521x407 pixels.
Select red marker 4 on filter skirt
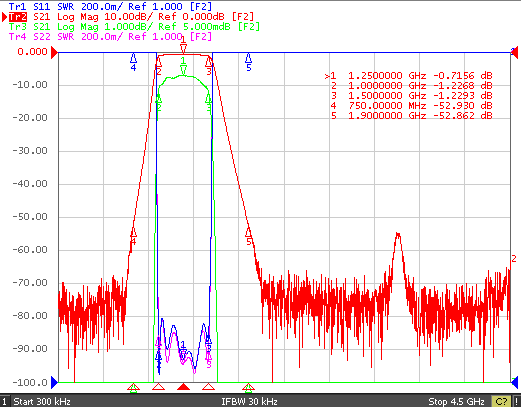coord(134,232)
